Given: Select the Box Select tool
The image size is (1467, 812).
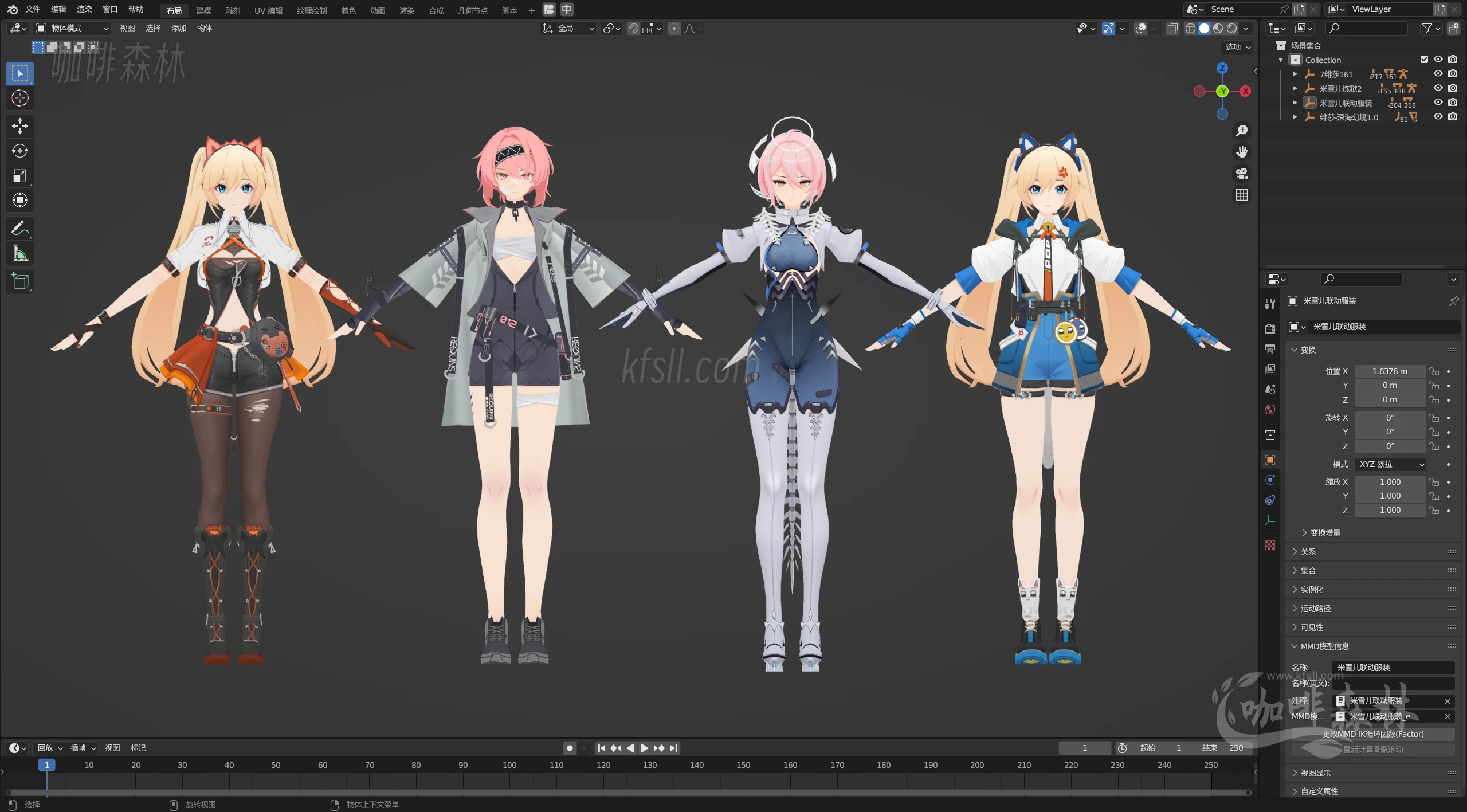Looking at the screenshot, I should pos(20,73).
